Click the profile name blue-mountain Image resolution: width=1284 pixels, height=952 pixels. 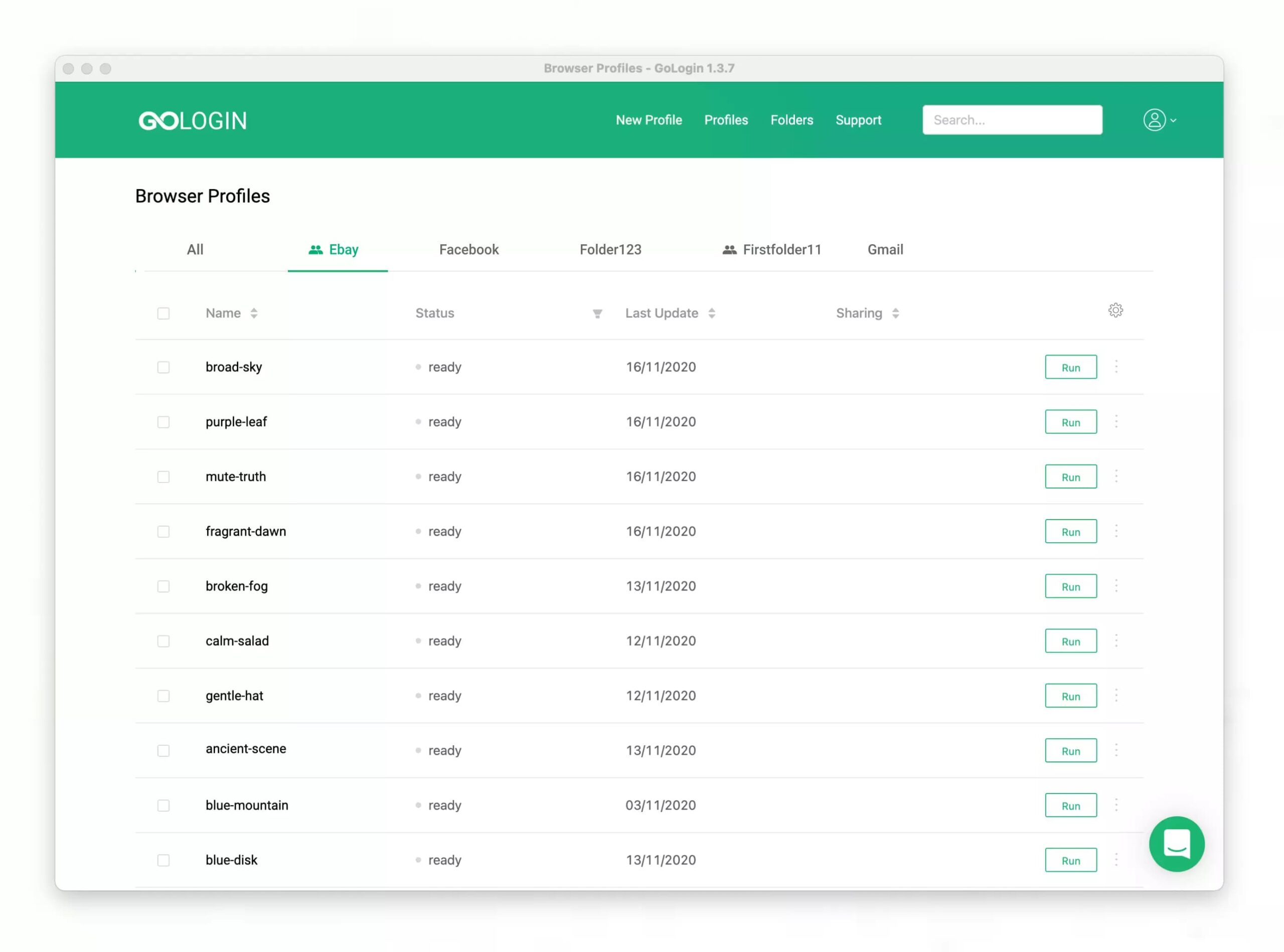[x=247, y=805]
